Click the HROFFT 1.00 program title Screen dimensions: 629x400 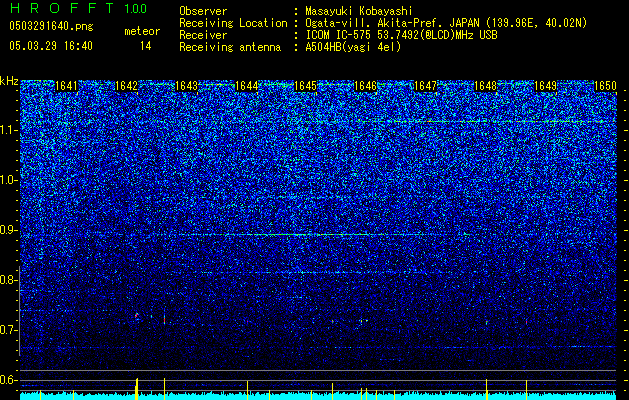(x=78, y=8)
